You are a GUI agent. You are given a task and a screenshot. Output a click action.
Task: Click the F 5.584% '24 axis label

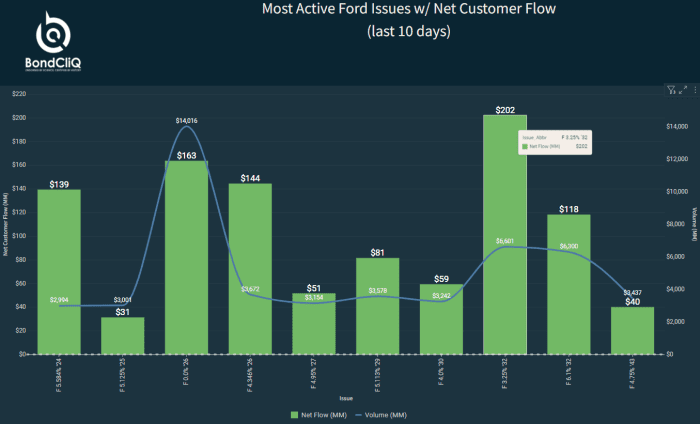pyautogui.click(x=59, y=375)
